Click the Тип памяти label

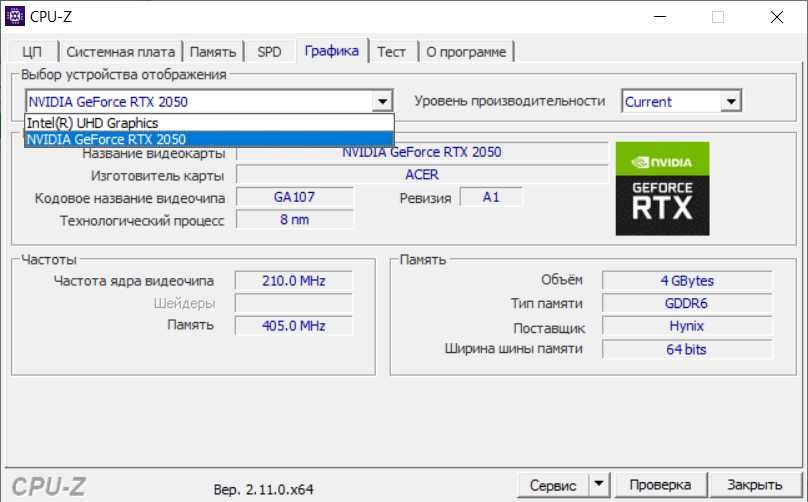click(547, 304)
